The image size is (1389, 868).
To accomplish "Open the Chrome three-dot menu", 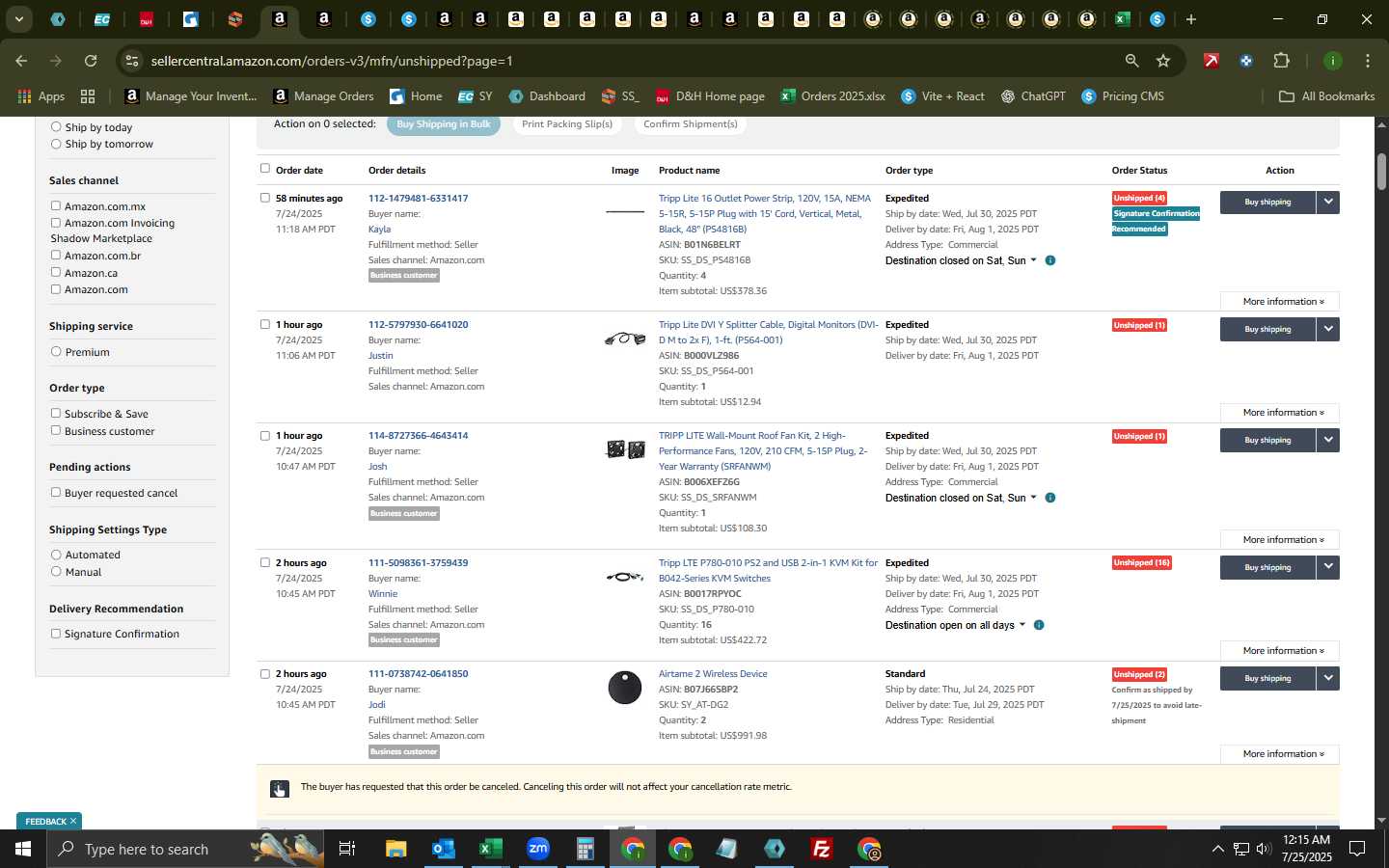I will [1367, 61].
